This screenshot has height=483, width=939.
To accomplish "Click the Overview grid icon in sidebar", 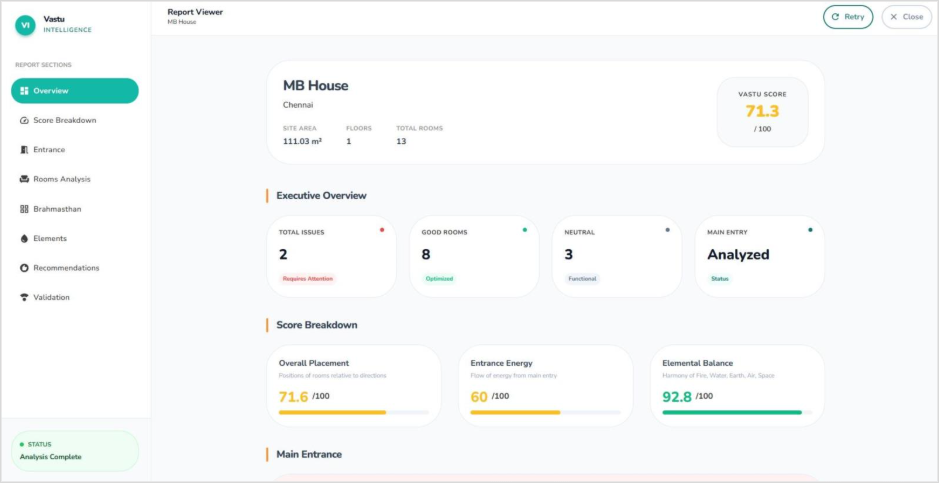I will coord(24,91).
